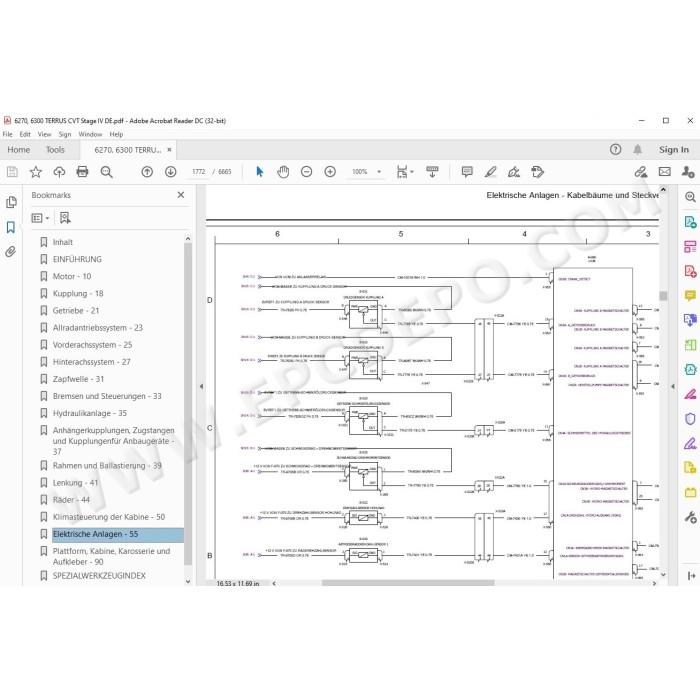Zoom in with the plus circle icon
700x700 pixels.
coord(330,172)
